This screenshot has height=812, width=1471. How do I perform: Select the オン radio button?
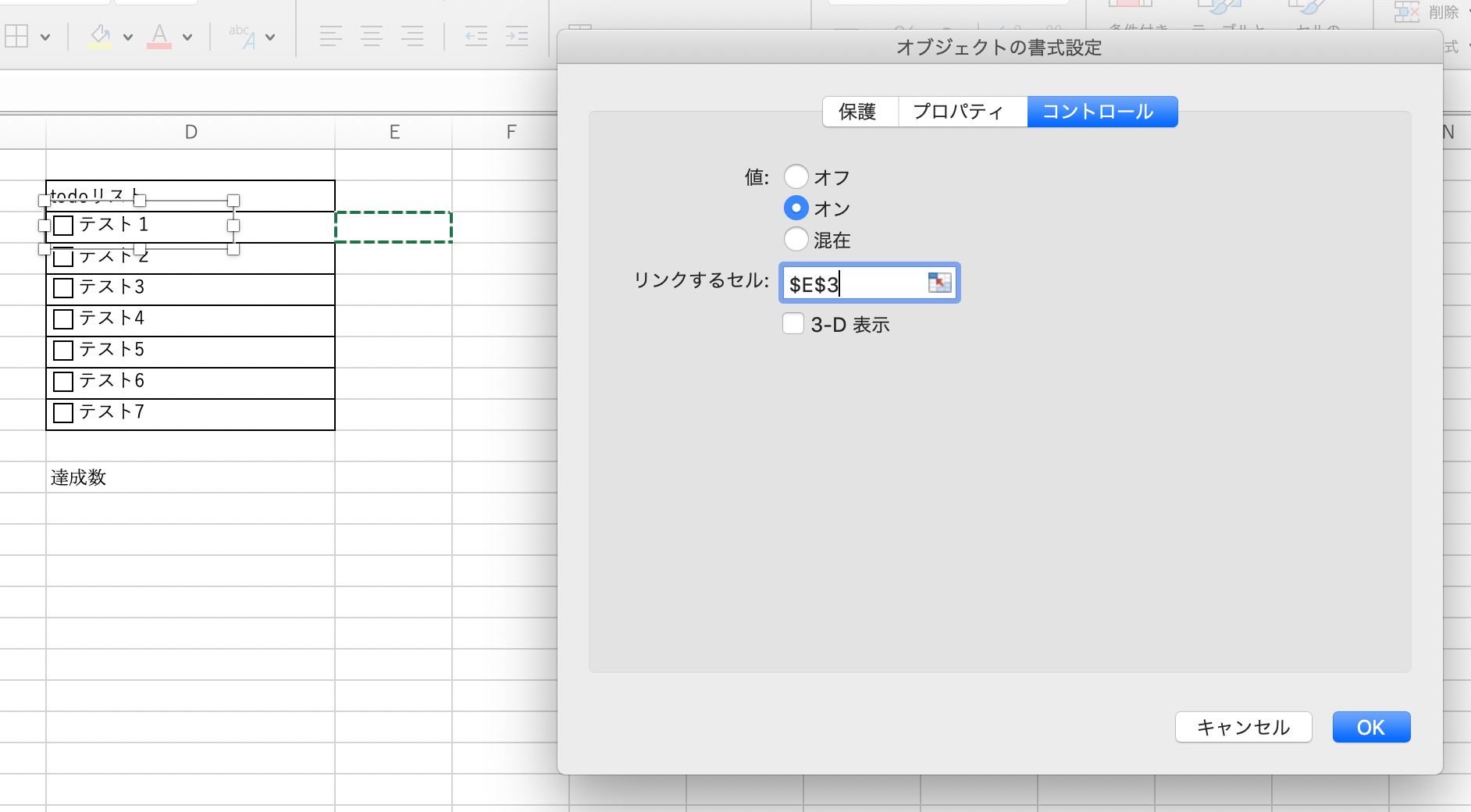(x=796, y=208)
